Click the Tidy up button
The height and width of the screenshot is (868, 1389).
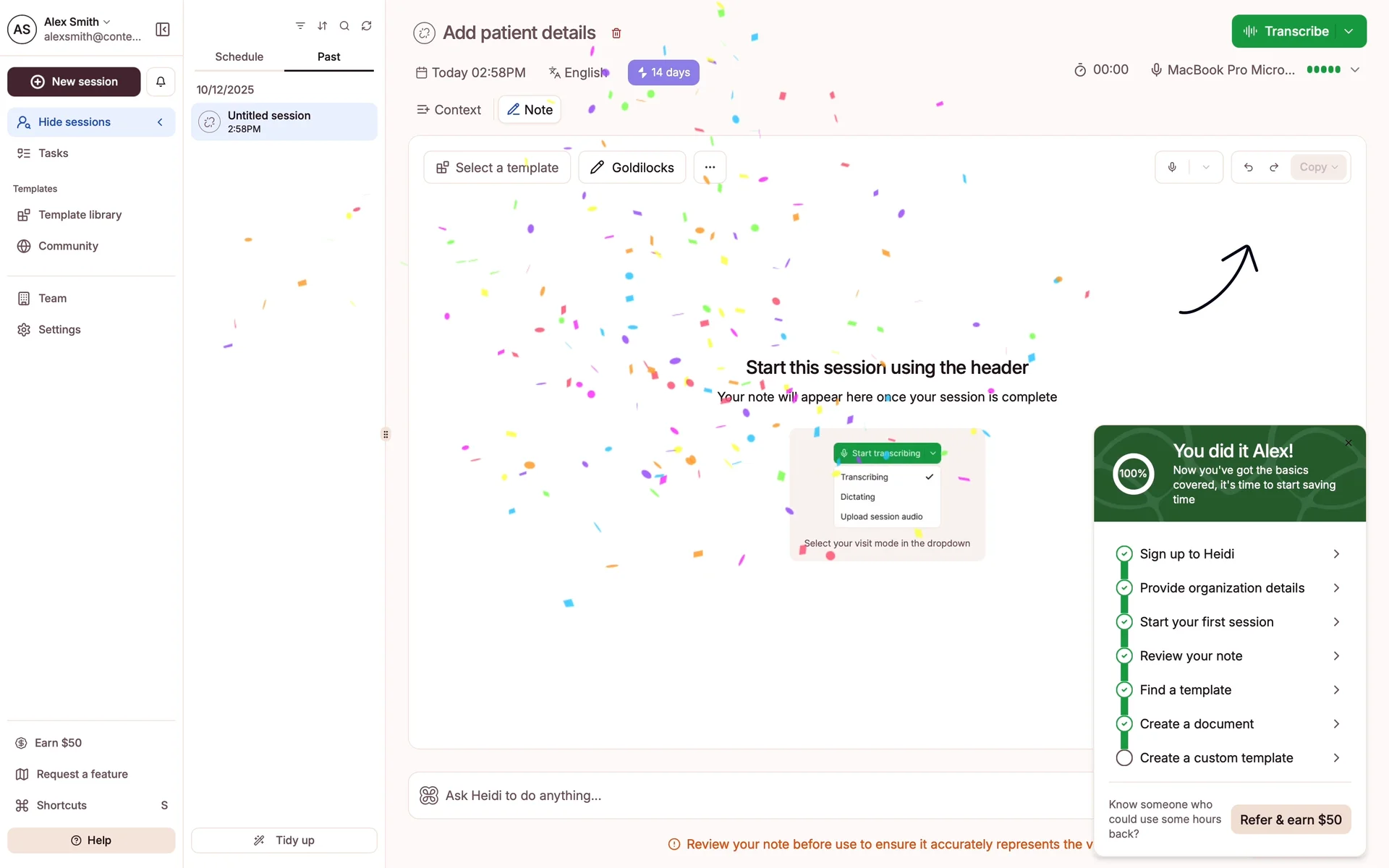(x=284, y=840)
